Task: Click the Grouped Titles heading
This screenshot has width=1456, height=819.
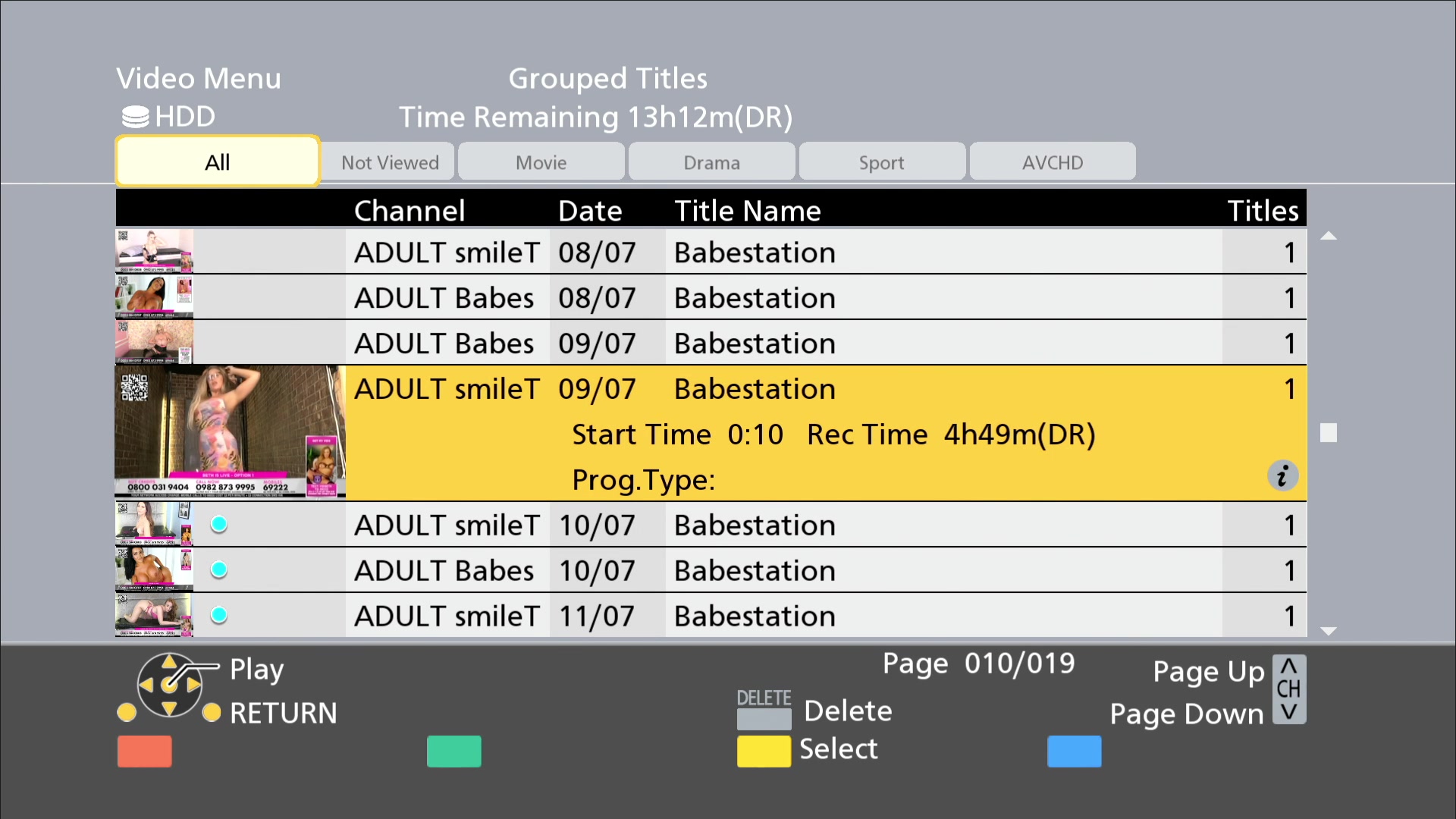Action: coord(608,78)
